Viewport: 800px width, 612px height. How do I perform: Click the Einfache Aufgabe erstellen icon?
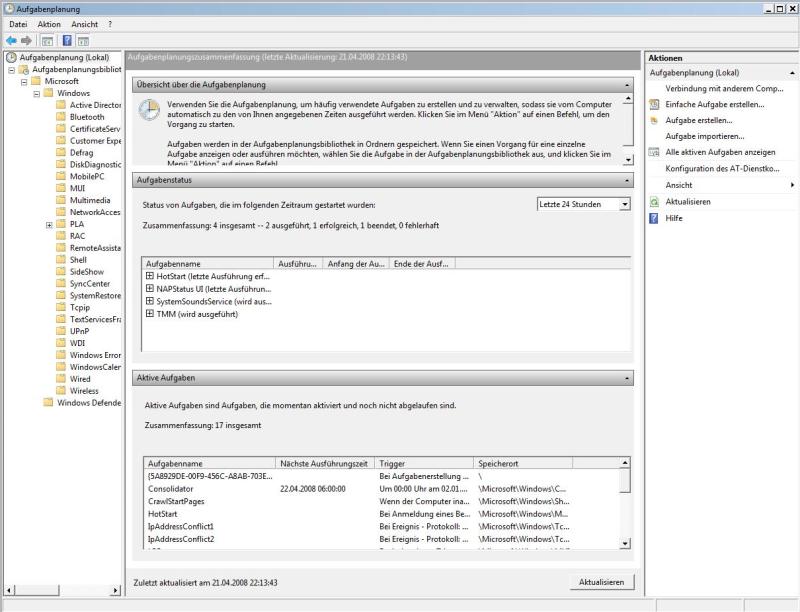[654, 104]
